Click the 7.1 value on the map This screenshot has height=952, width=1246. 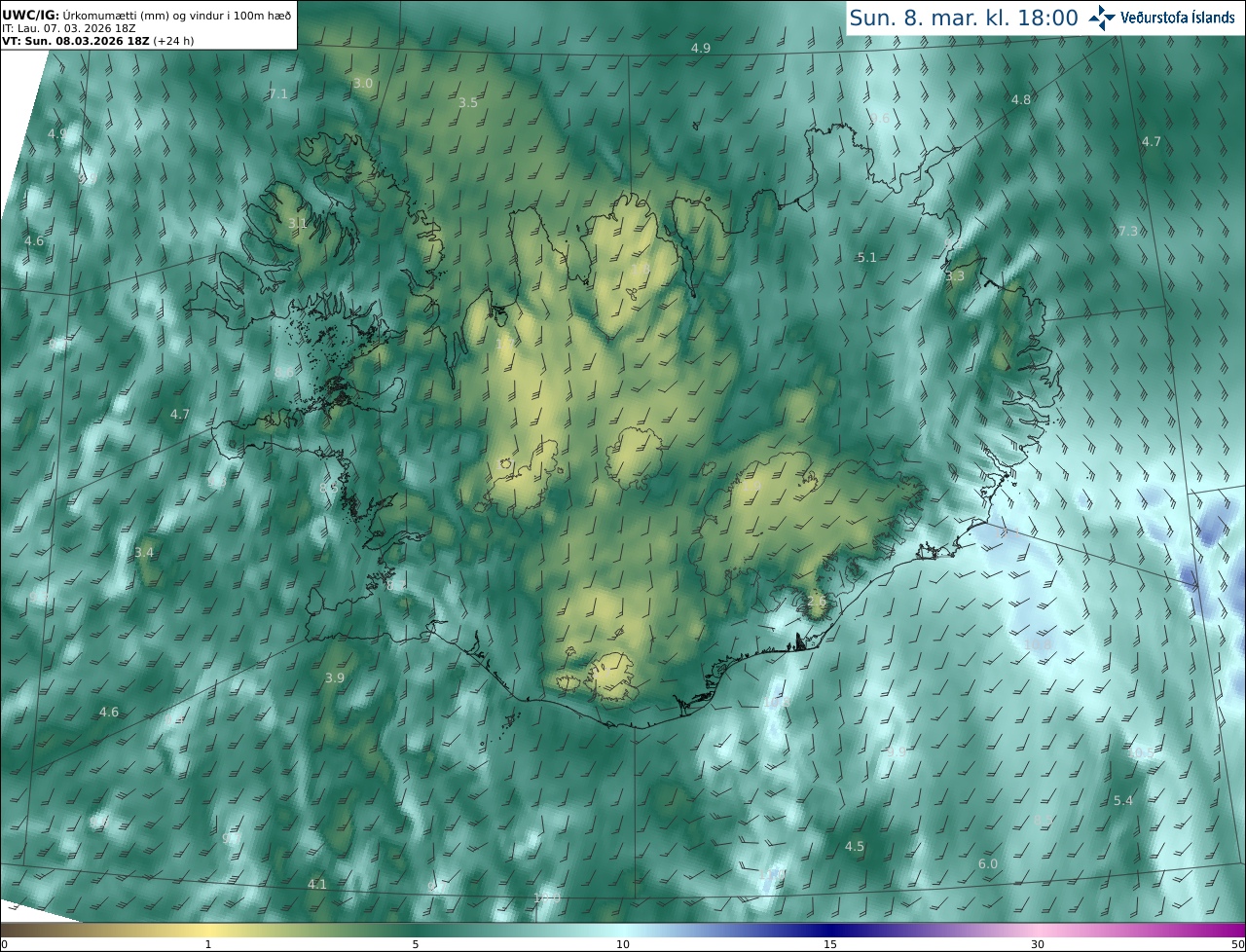point(278,93)
